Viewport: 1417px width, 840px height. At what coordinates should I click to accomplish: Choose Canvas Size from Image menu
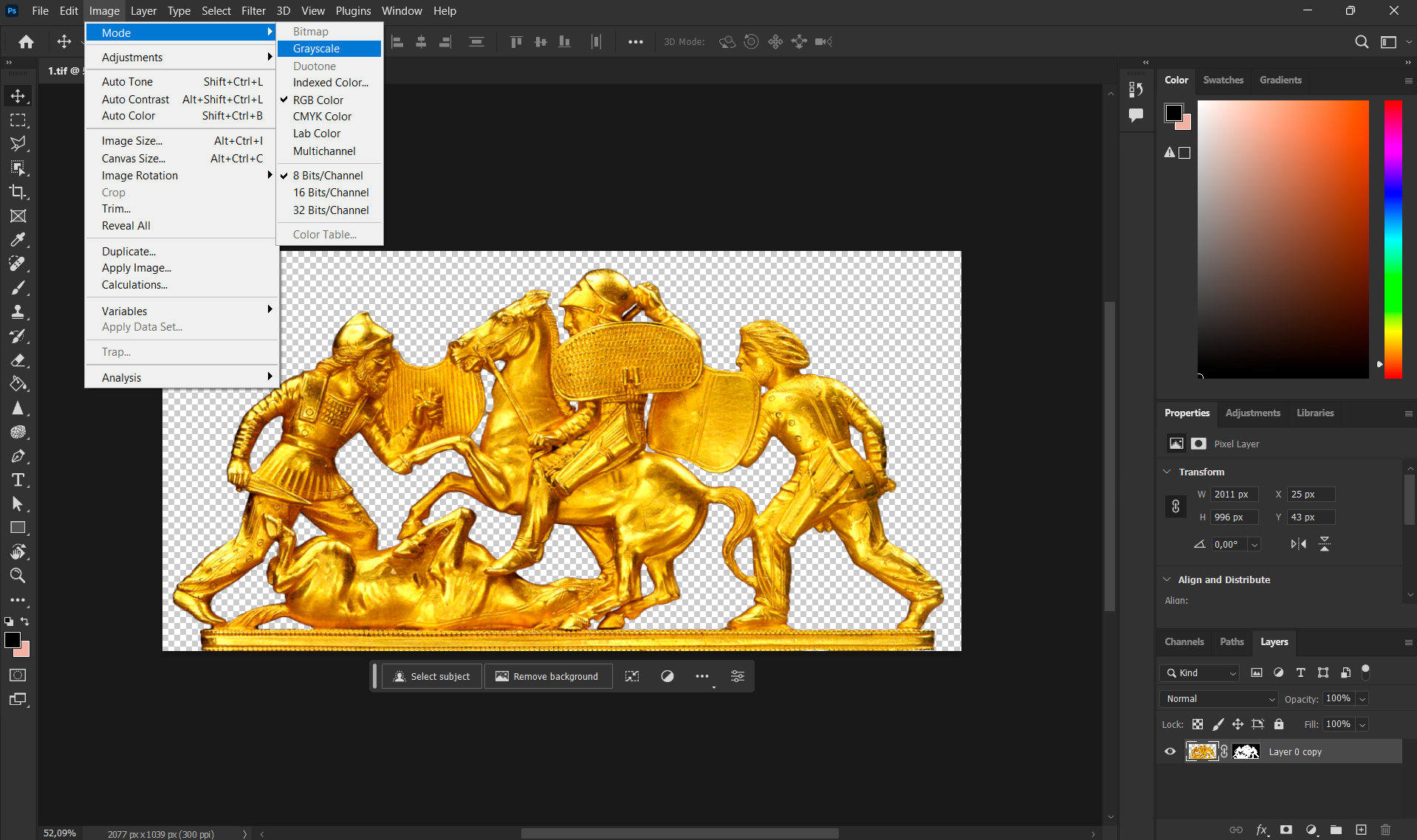pos(182,159)
